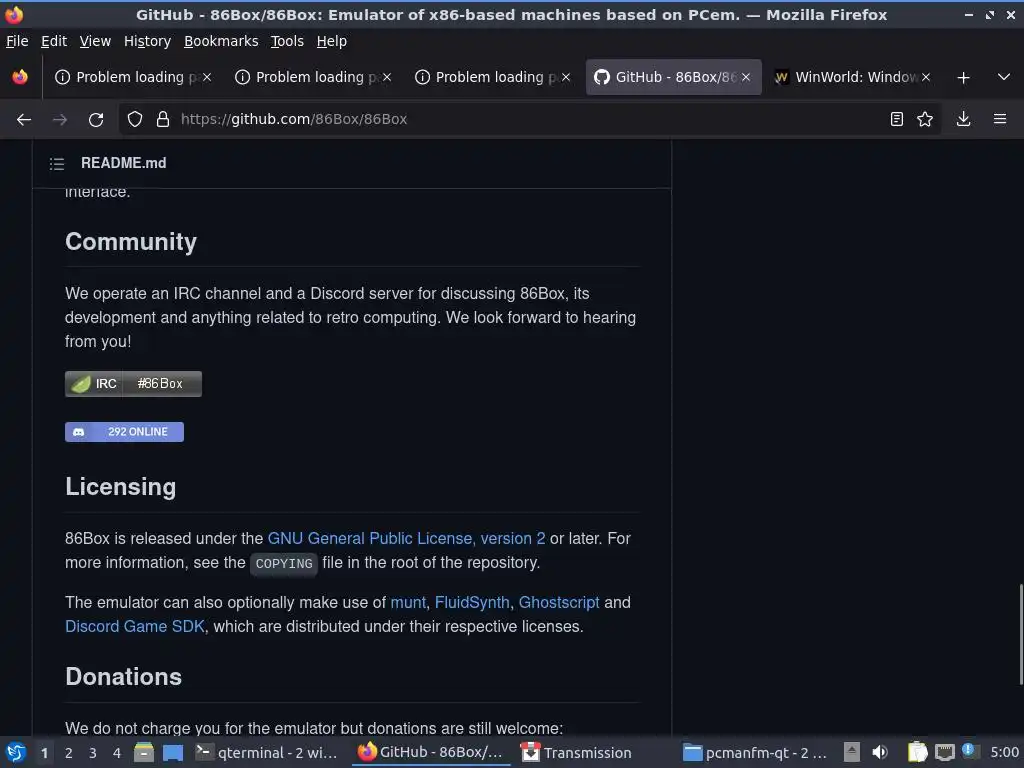Screen dimensions: 1024x768
Task: Click the forward navigation arrow
Action: 60,119
